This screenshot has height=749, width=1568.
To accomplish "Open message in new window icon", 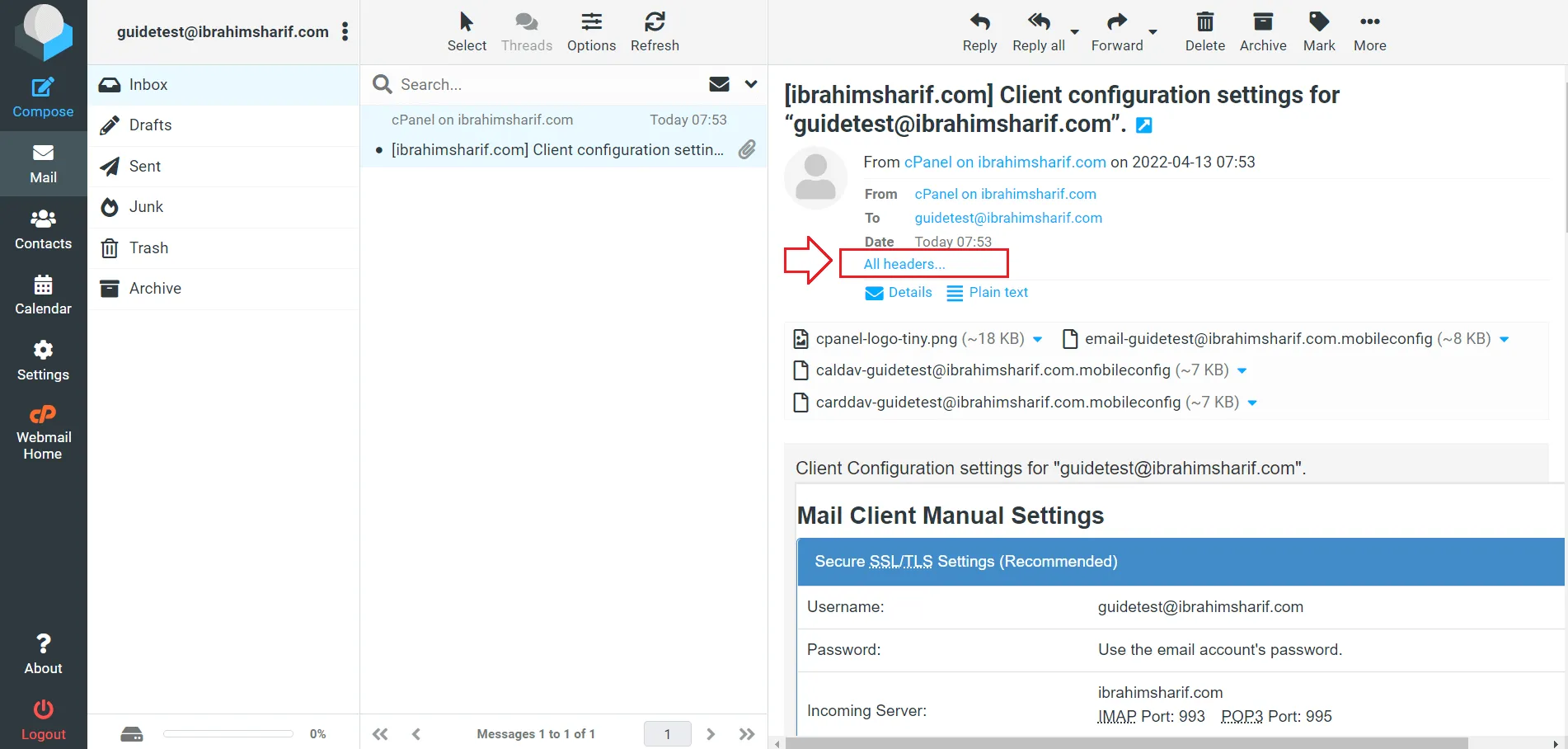I will click(x=1144, y=125).
